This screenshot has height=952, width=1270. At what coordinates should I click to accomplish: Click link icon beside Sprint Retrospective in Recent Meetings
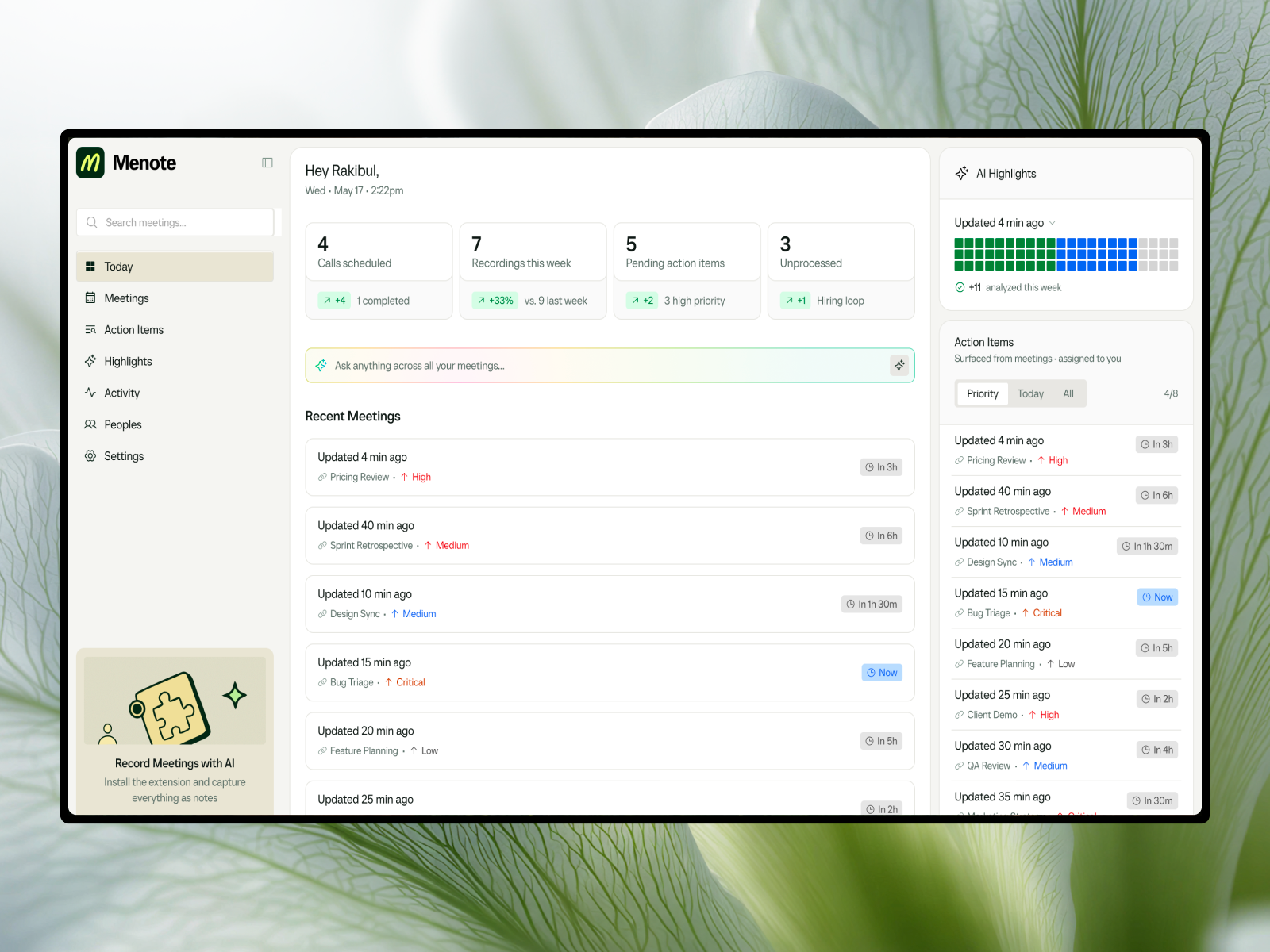click(322, 546)
